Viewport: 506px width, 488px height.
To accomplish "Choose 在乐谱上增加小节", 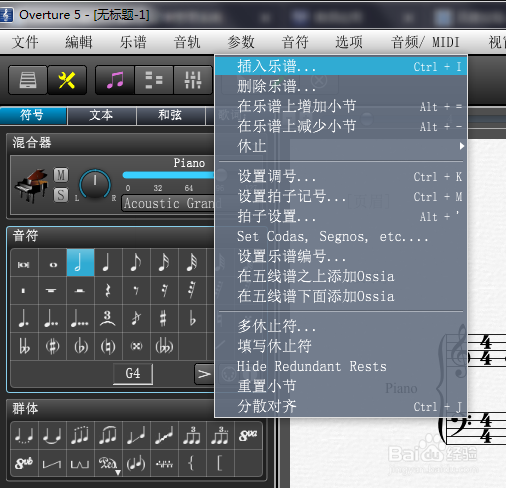I will (341, 106).
